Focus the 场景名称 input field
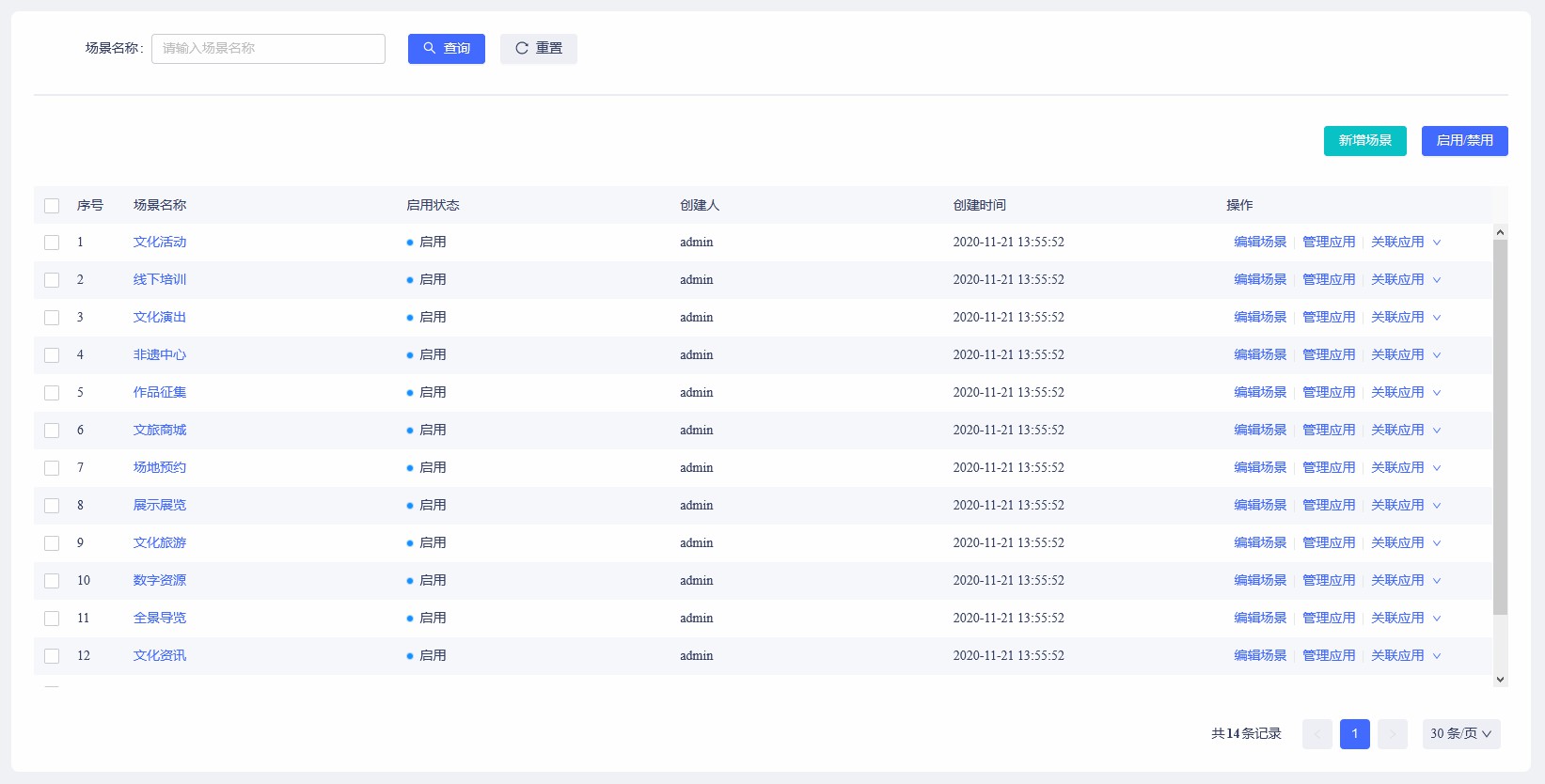This screenshot has height=784, width=1545. tap(268, 49)
